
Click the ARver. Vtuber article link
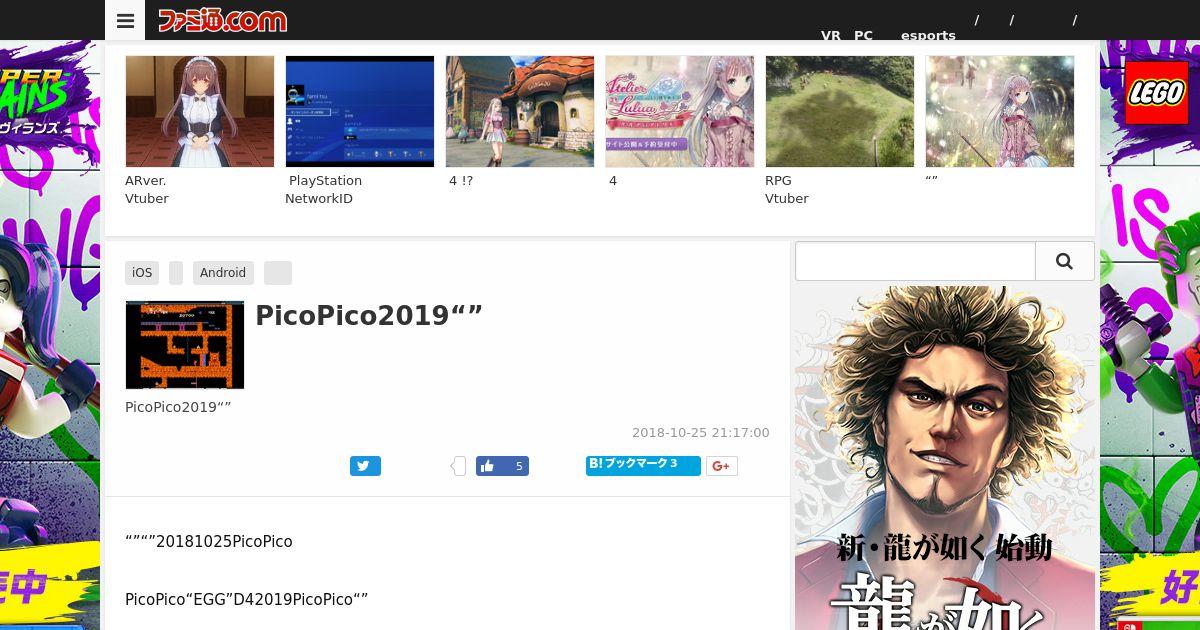[147, 190]
